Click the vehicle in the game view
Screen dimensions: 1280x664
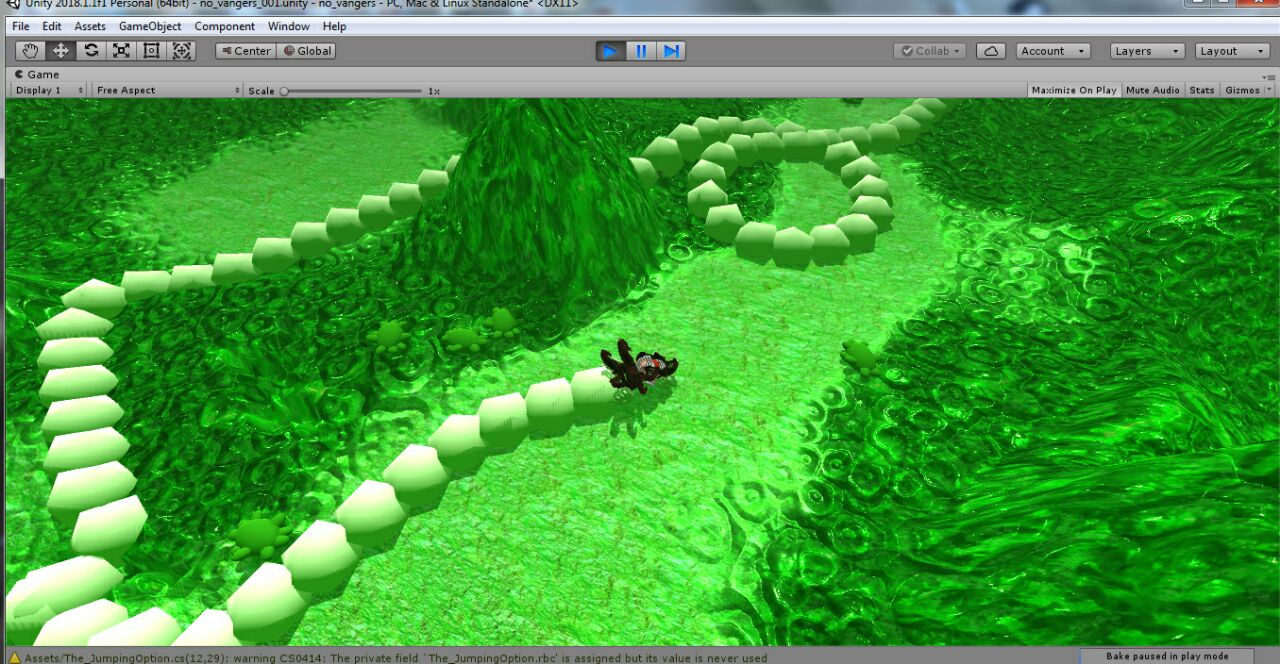point(639,367)
